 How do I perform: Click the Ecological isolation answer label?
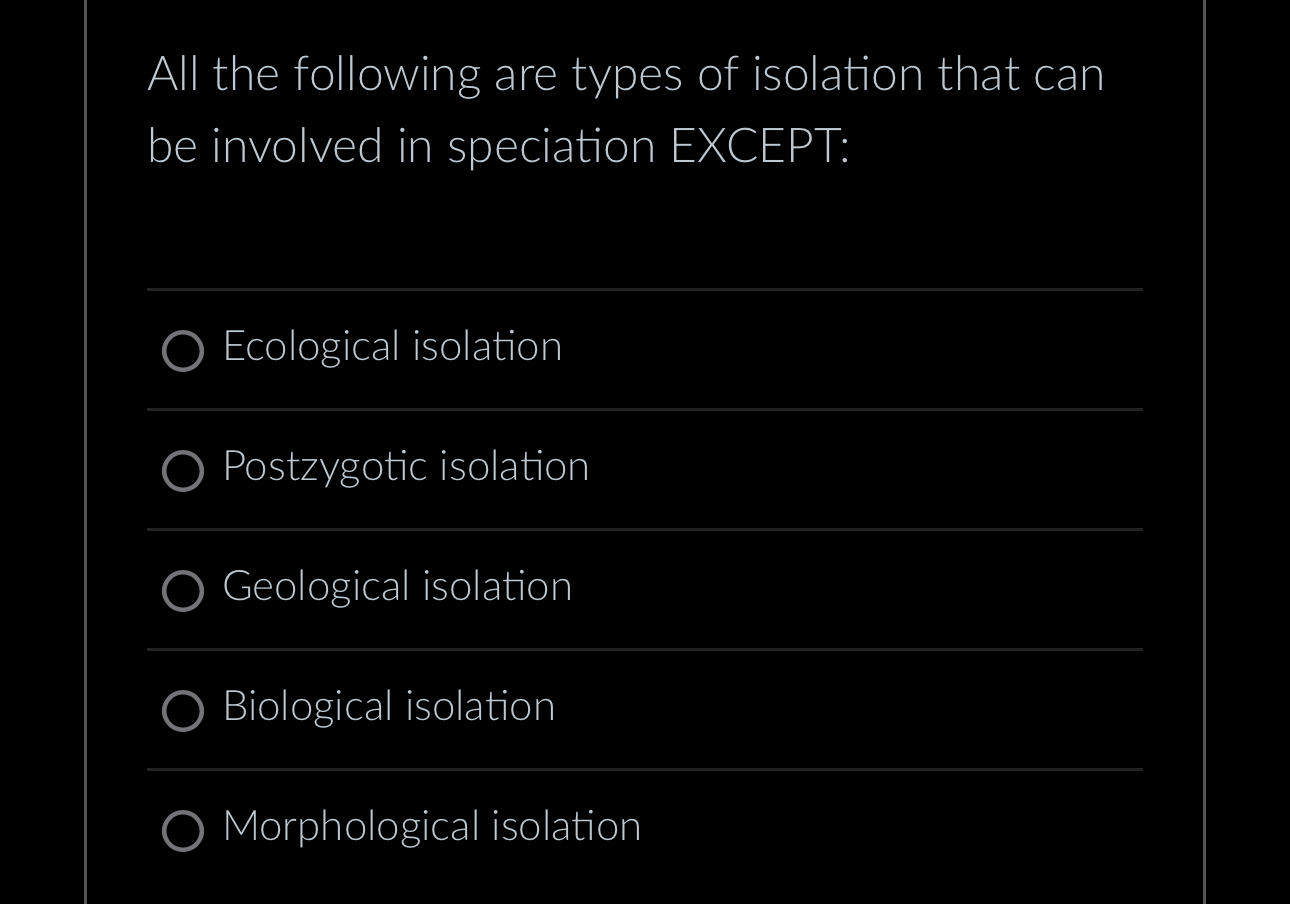pyautogui.click(x=392, y=347)
